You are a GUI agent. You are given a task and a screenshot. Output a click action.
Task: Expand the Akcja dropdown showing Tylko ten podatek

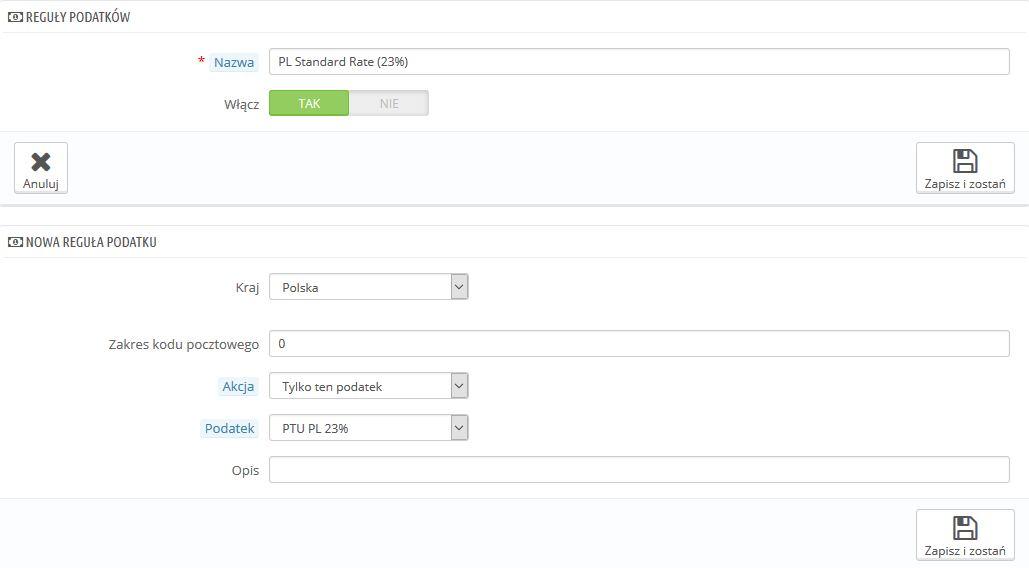[x=368, y=386]
